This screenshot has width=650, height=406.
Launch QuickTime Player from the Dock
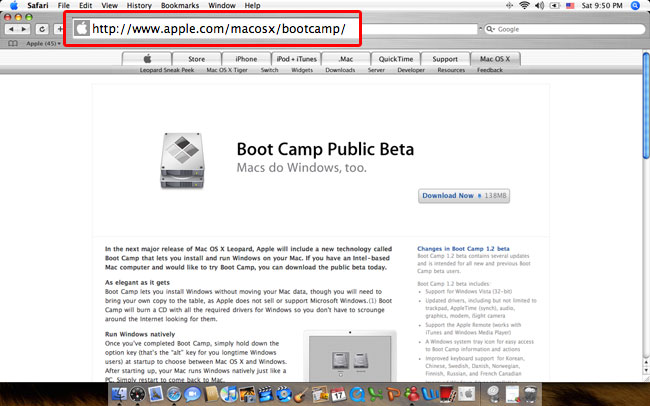point(357,394)
